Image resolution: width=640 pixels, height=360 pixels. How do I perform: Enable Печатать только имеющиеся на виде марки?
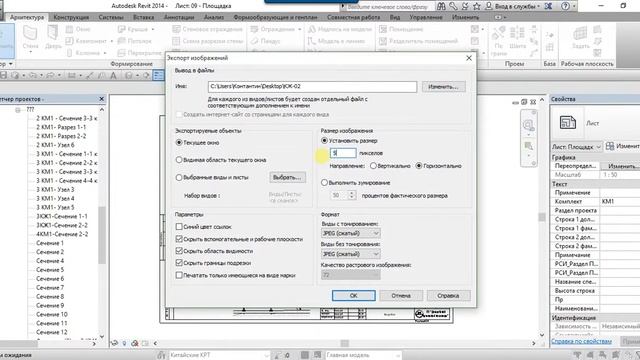(x=179, y=276)
